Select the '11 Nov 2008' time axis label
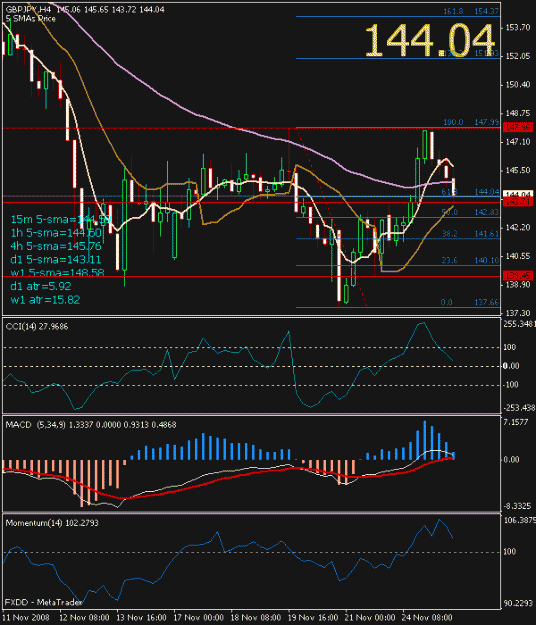The width and height of the screenshot is (536, 625). click(x=26, y=617)
